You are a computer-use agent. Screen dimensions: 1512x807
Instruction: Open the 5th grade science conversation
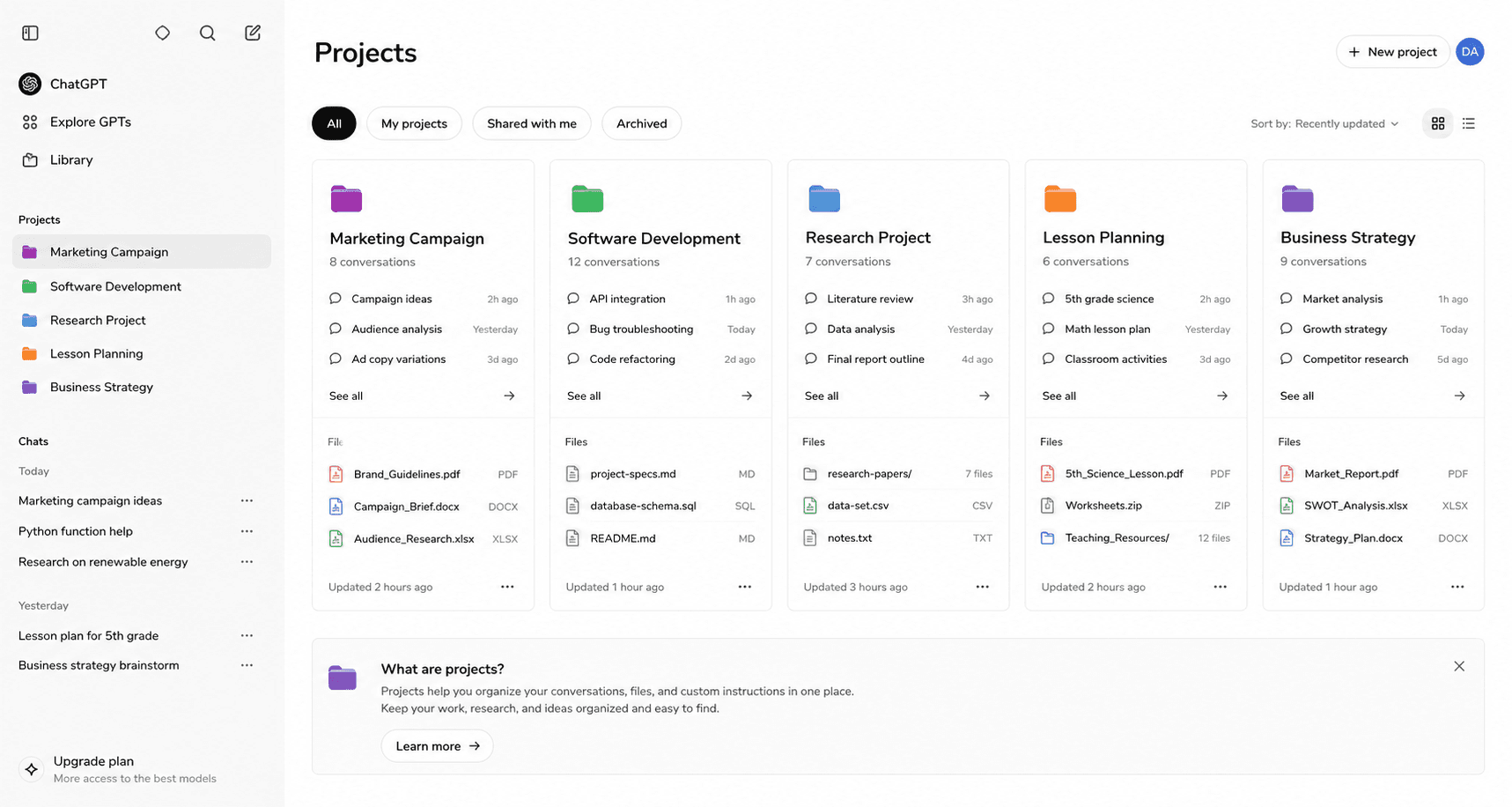(1136, 299)
